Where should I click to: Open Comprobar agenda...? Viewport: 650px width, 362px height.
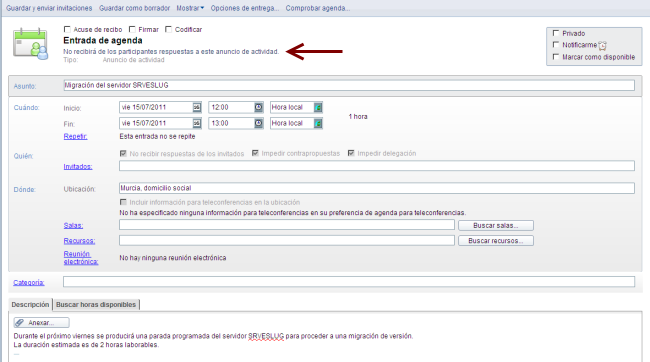(318, 8)
